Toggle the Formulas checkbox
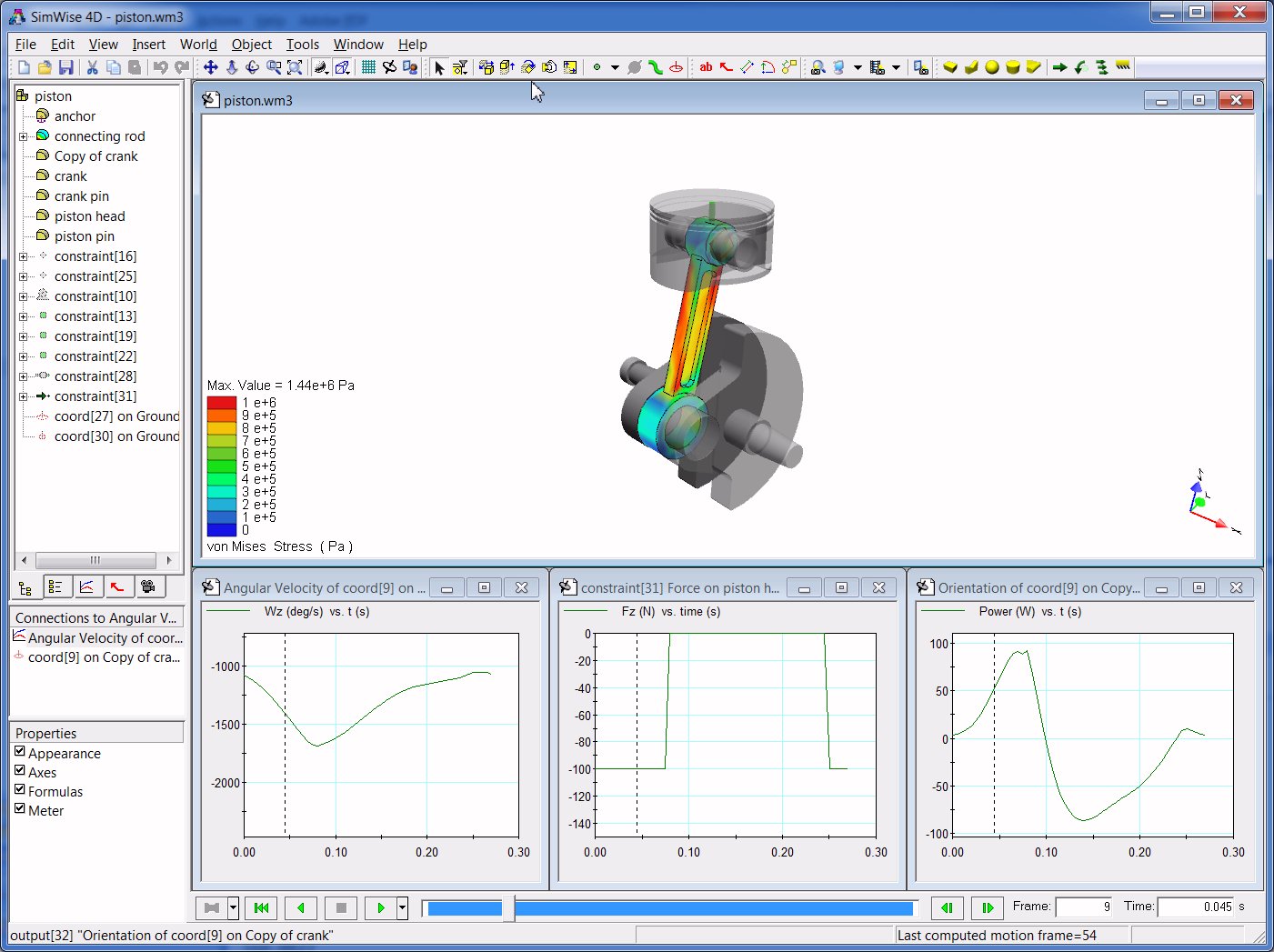This screenshot has height=952, width=1274. tap(20, 790)
